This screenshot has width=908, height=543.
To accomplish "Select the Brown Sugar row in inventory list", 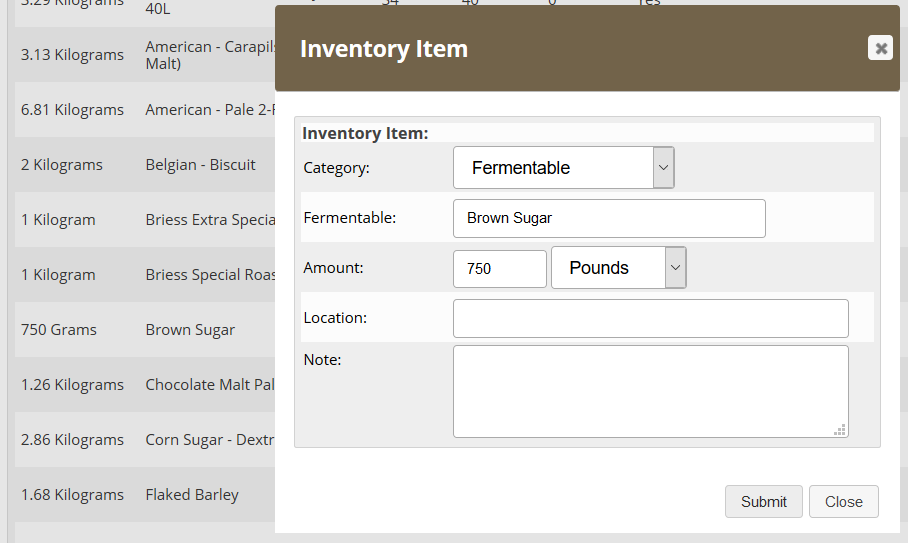I will [x=190, y=330].
